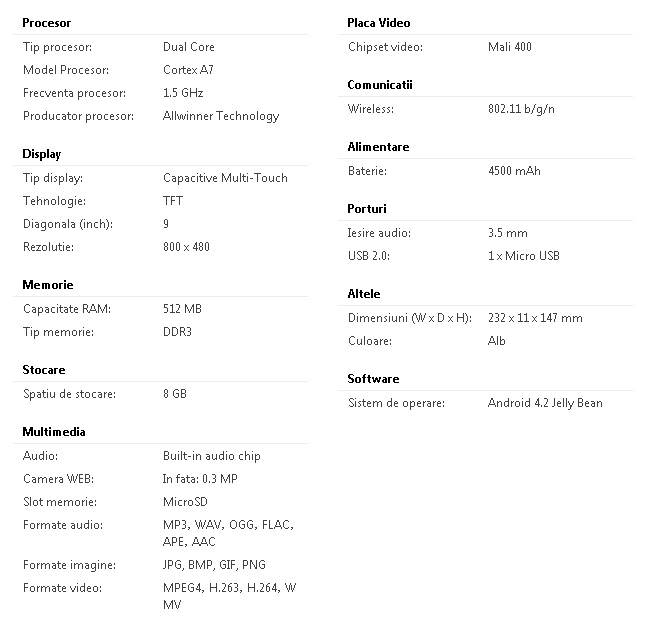Click the Memorie section heading
The height and width of the screenshot is (622, 645).
47,285
